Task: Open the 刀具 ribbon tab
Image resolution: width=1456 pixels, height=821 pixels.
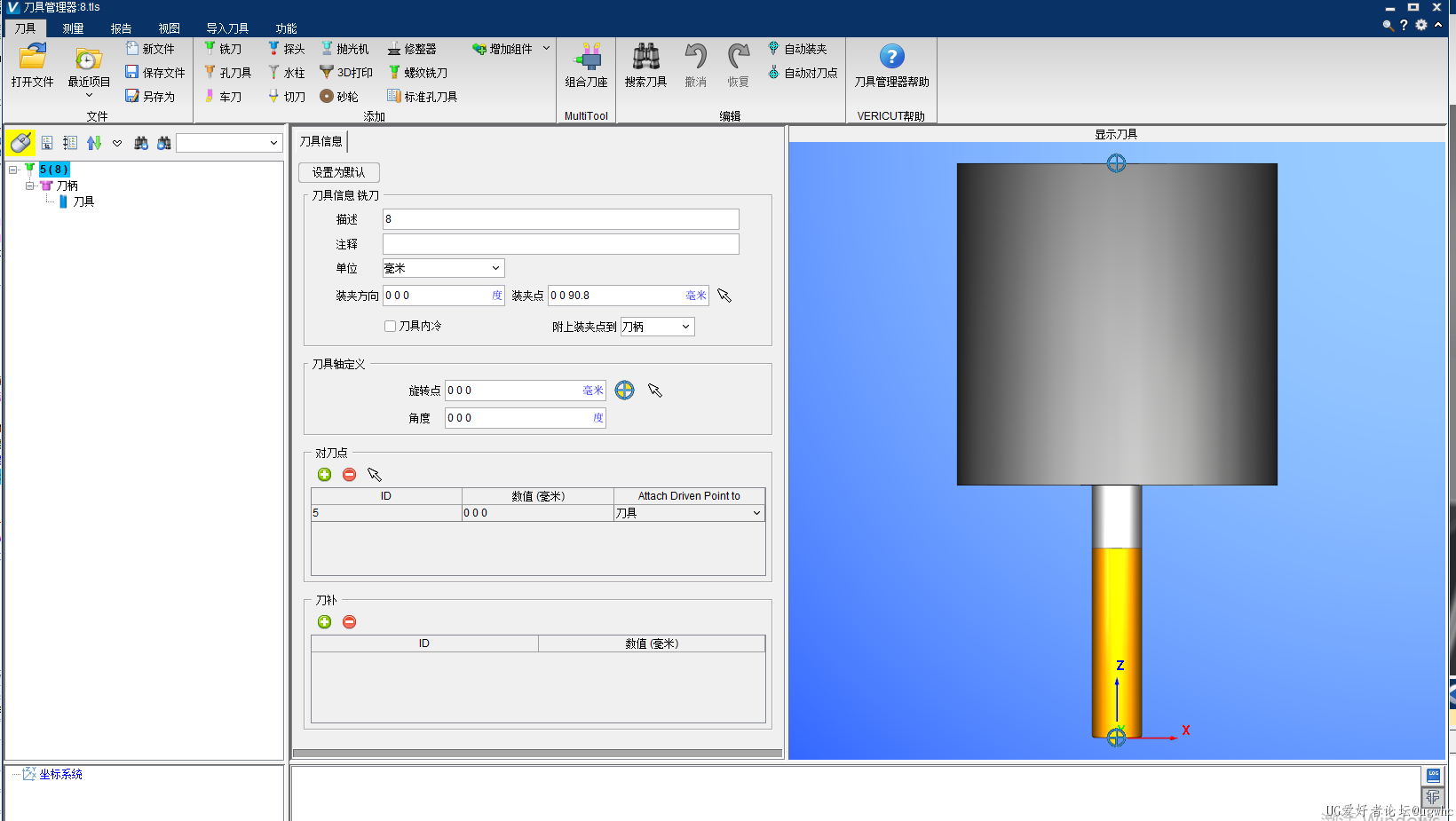Action: point(25,28)
